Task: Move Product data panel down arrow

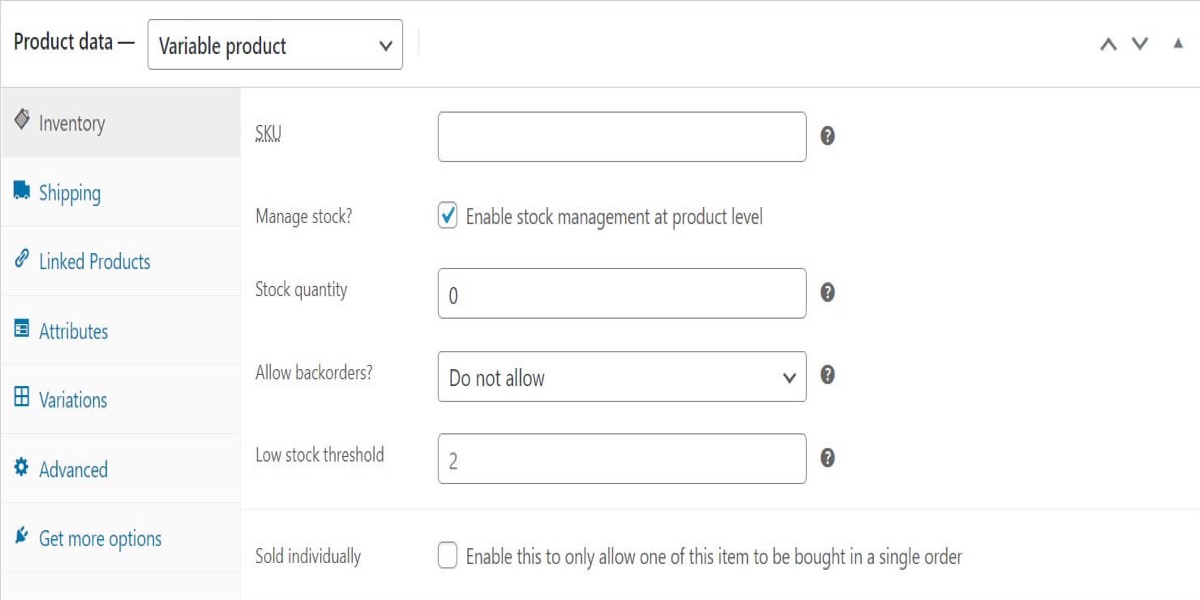Action: coord(1140,44)
